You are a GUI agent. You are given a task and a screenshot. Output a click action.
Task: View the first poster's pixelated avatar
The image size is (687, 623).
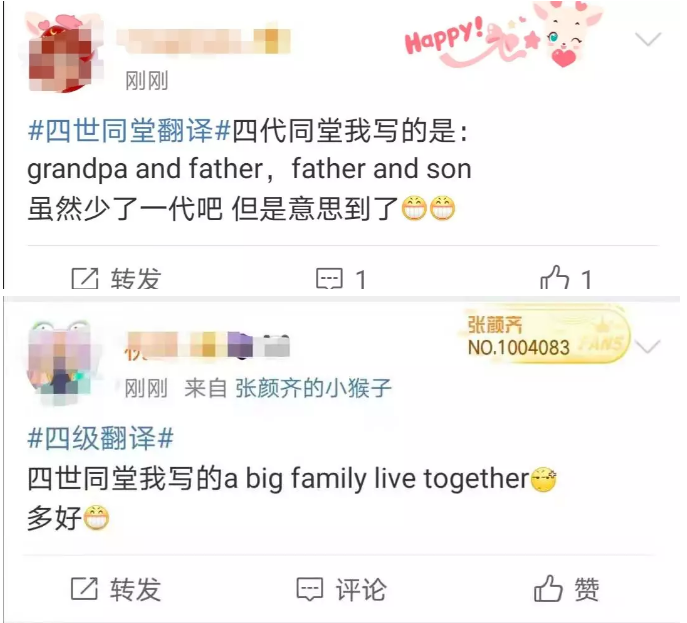pos(61,53)
